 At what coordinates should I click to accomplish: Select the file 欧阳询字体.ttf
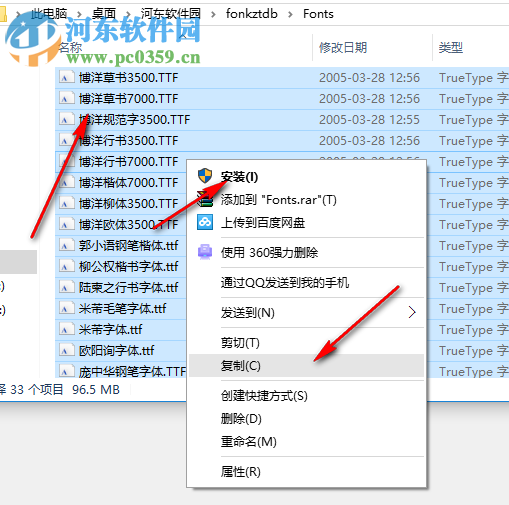coord(116,350)
